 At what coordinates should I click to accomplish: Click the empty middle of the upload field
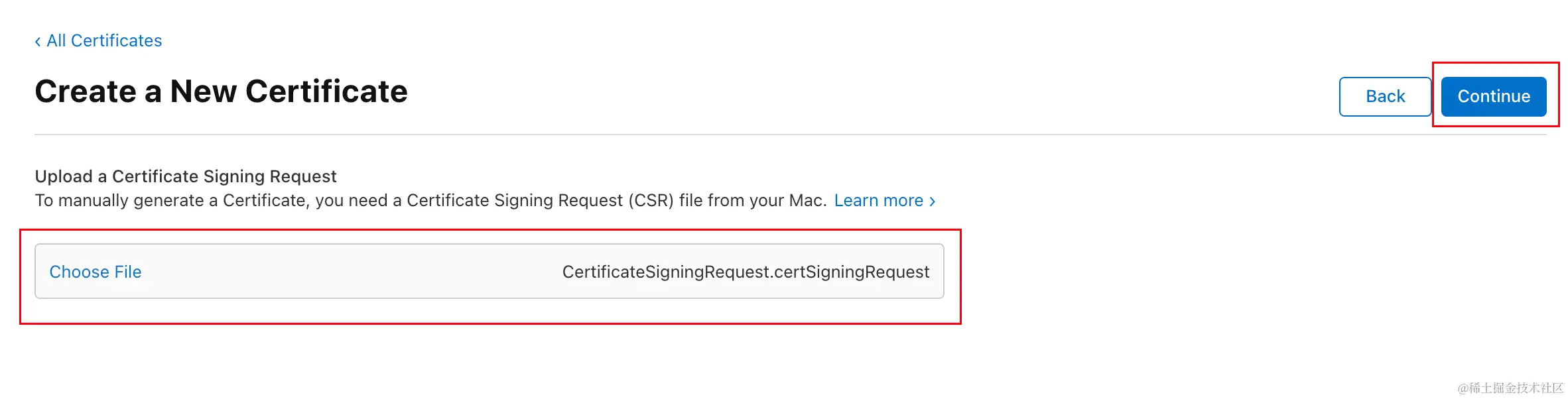pos(352,272)
